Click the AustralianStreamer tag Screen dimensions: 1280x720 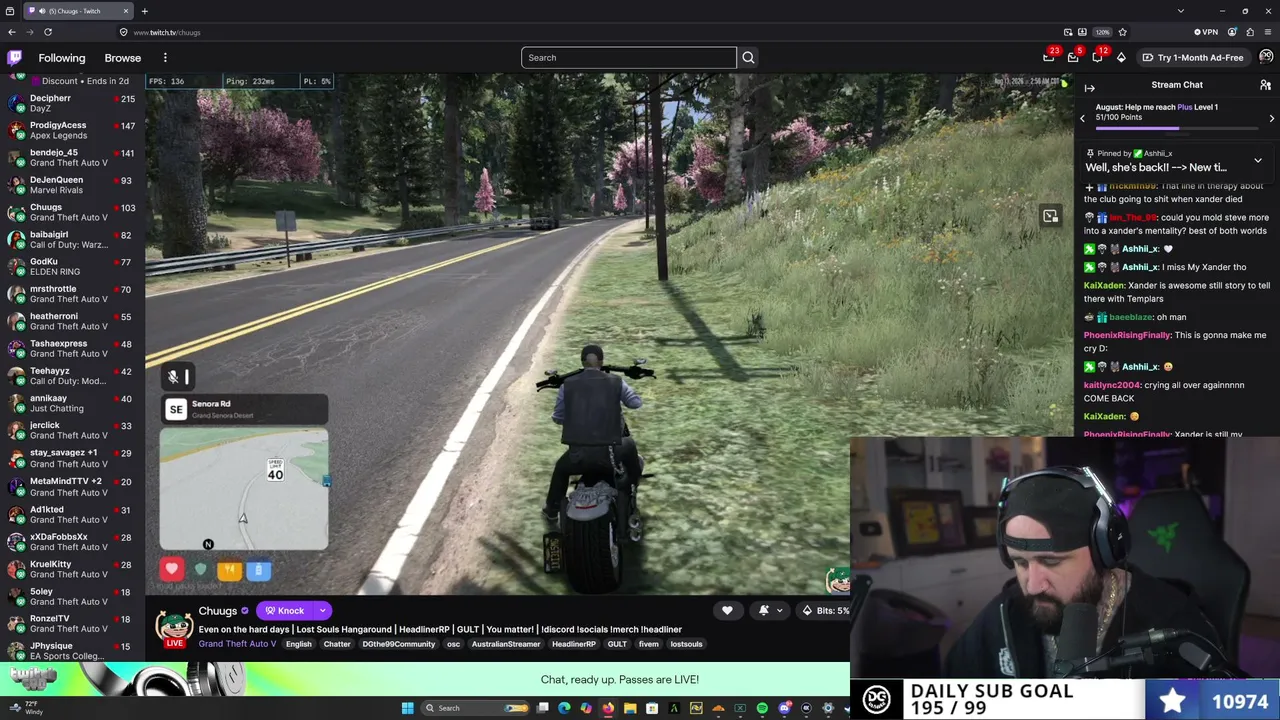(506, 644)
